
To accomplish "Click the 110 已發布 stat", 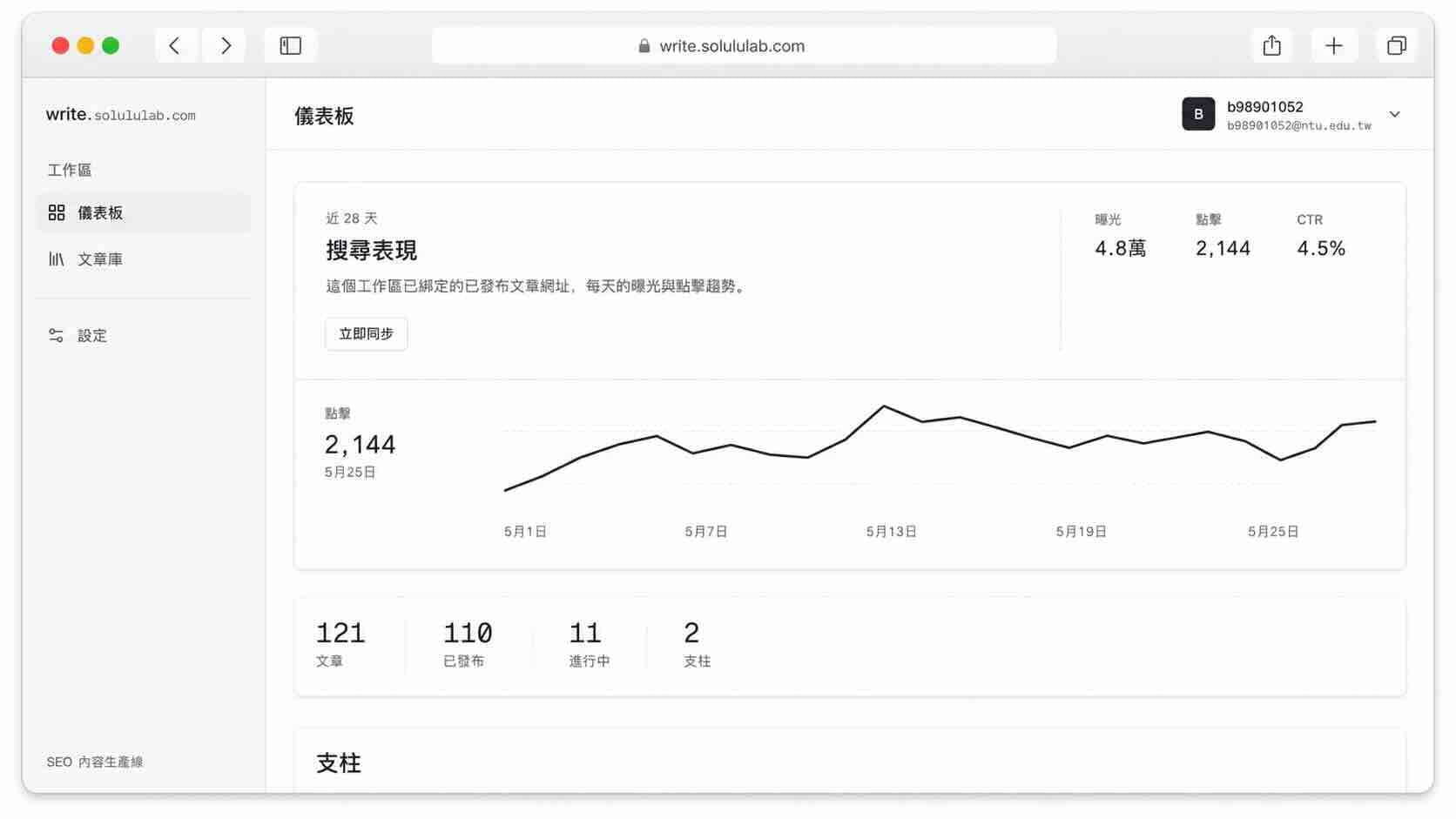I will pyautogui.click(x=468, y=645).
